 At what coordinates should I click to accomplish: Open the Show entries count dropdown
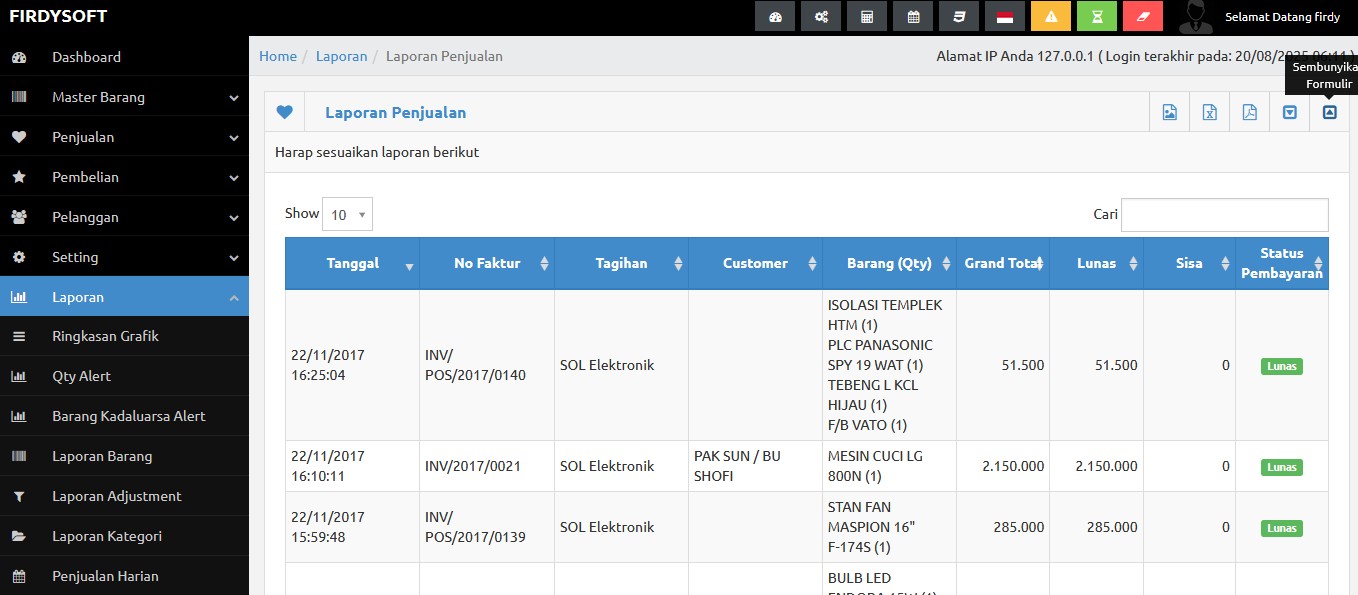coord(347,214)
